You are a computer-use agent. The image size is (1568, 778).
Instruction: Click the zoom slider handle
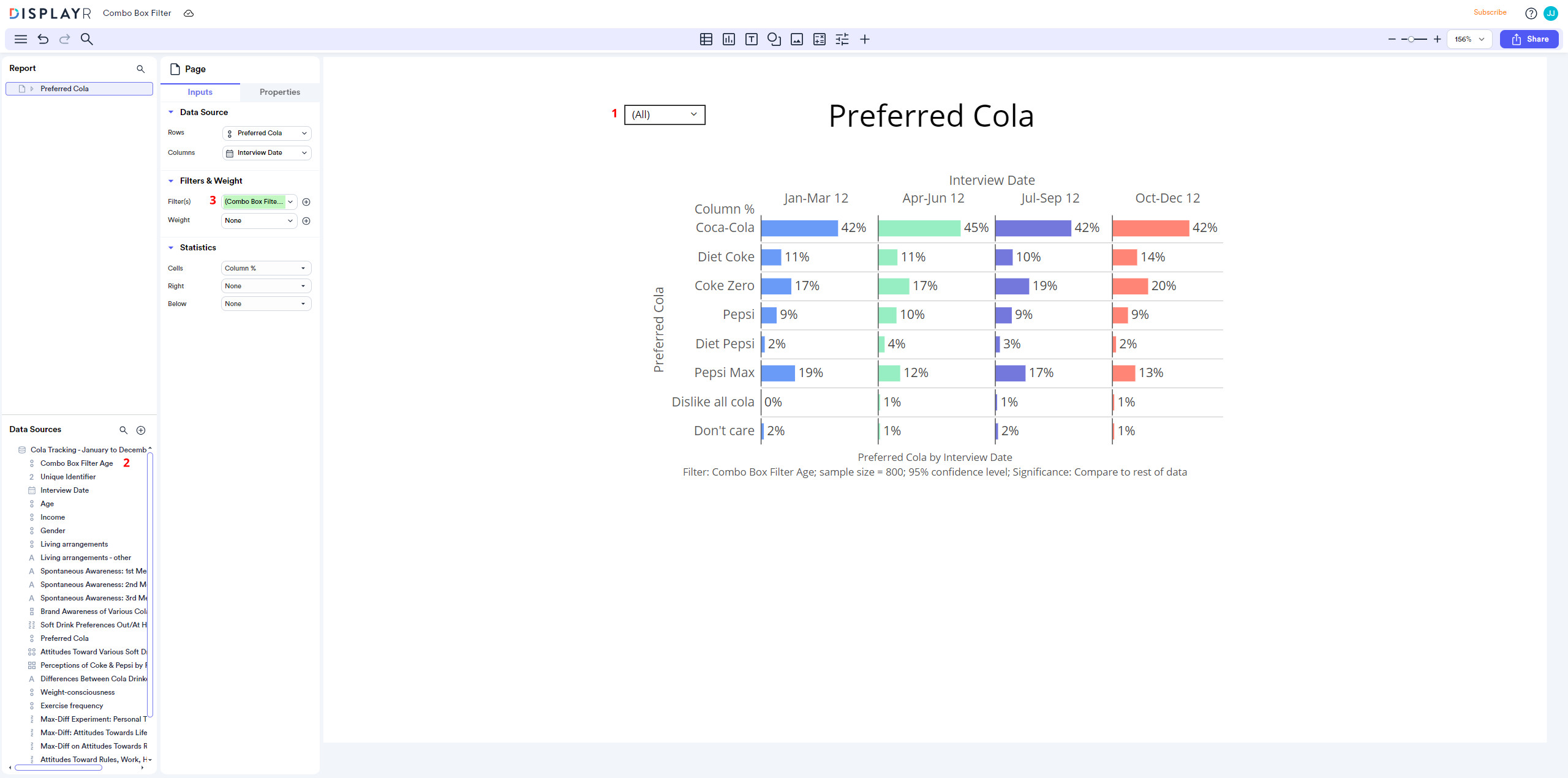1411,39
